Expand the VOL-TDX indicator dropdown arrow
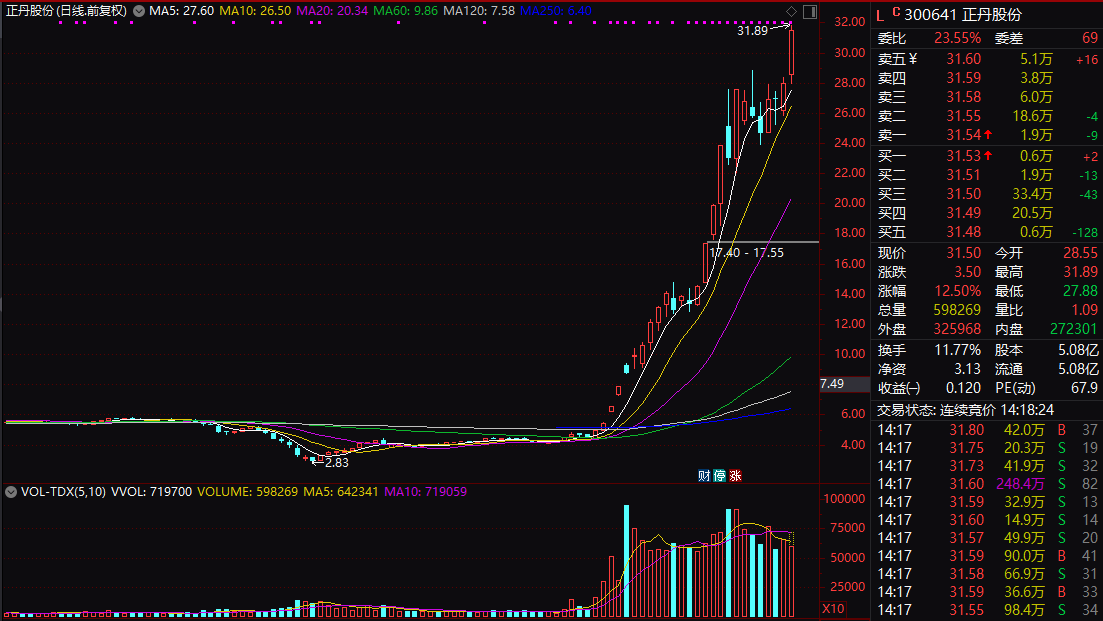Viewport: 1103px width, 621px height. click(11, 492)
